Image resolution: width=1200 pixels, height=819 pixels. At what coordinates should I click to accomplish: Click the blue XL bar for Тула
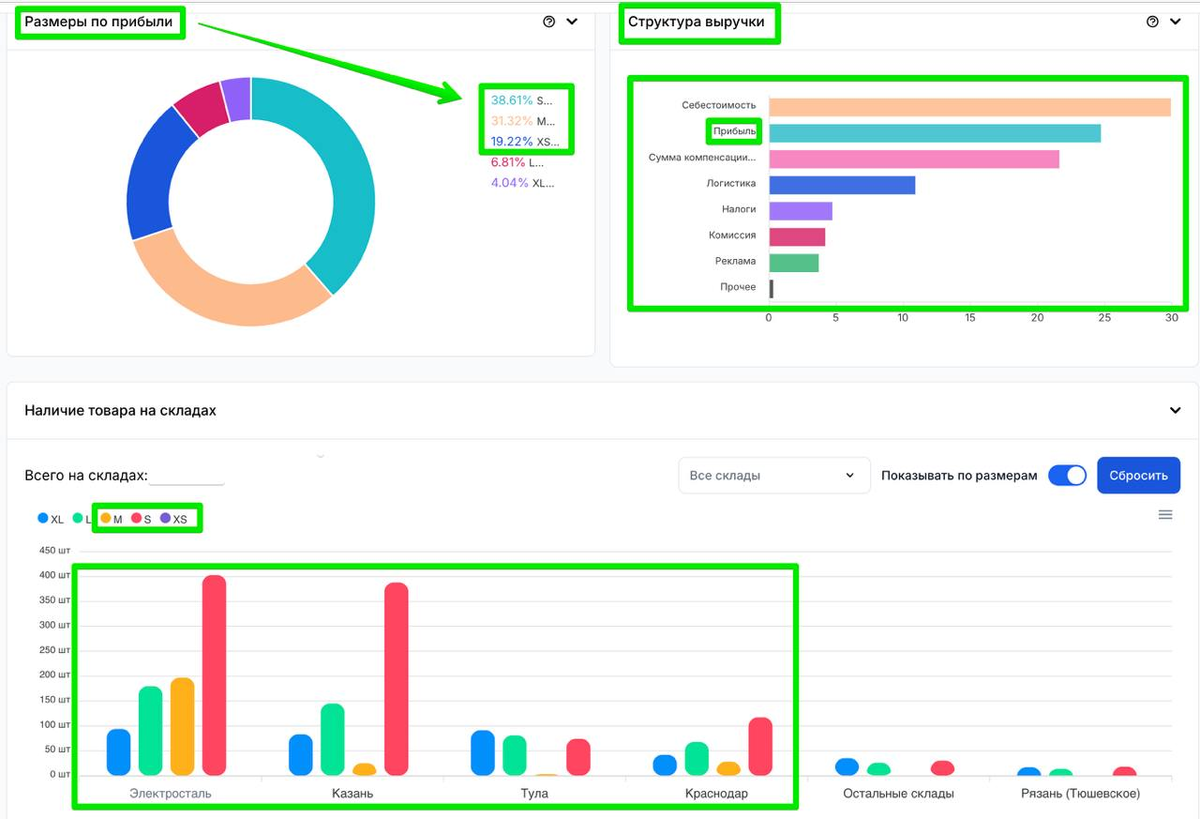[483, 753]
